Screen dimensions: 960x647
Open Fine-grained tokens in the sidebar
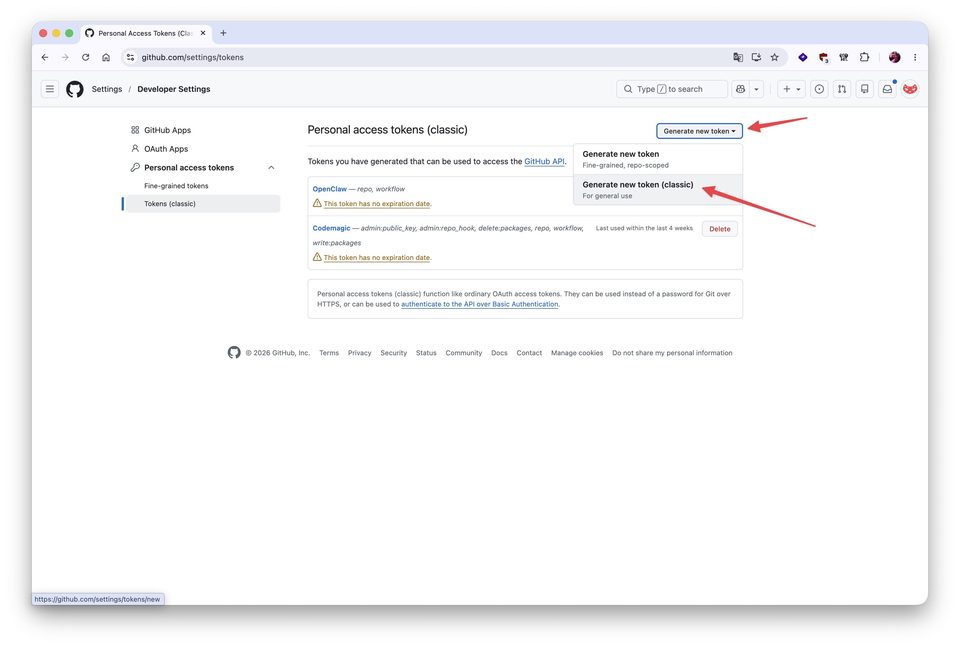click(176, 185)
